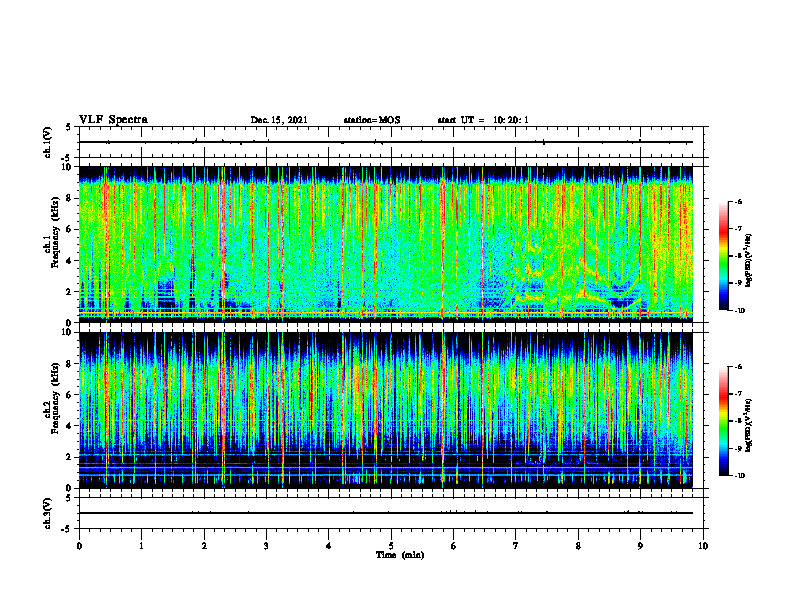Click the "-7" tick on ch.1 color bar
792x612 pixels.
(738, 229)
